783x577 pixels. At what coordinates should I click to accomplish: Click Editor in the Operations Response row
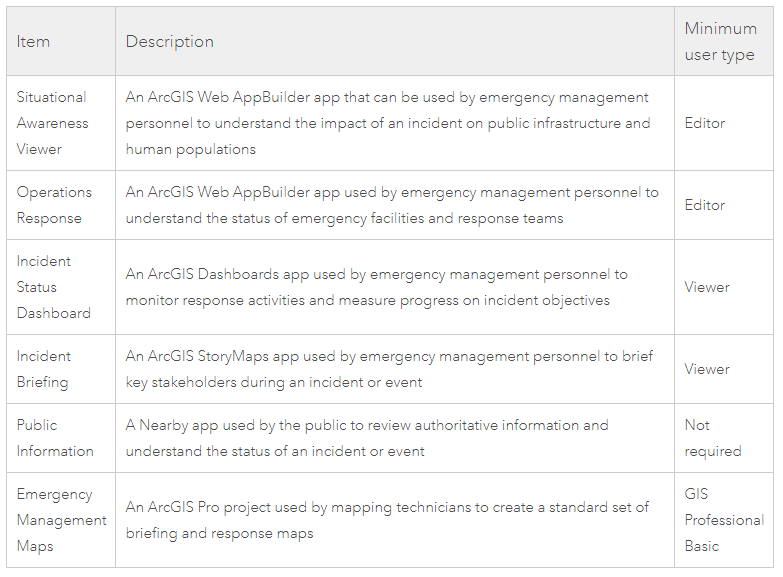pyautogui.click(x=705, y=205)
